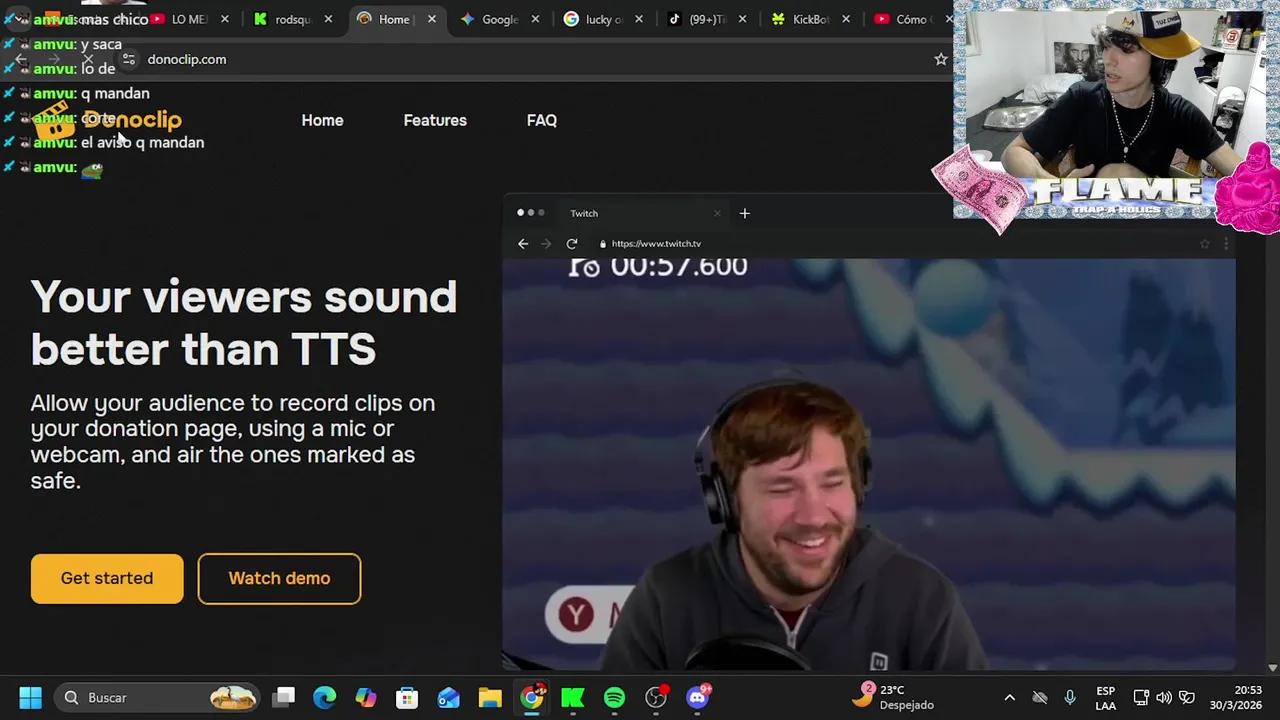Close the TikTok tab
Viewport: 1280px width, 720px height.
pyautogui.click(x=742, y=19)
